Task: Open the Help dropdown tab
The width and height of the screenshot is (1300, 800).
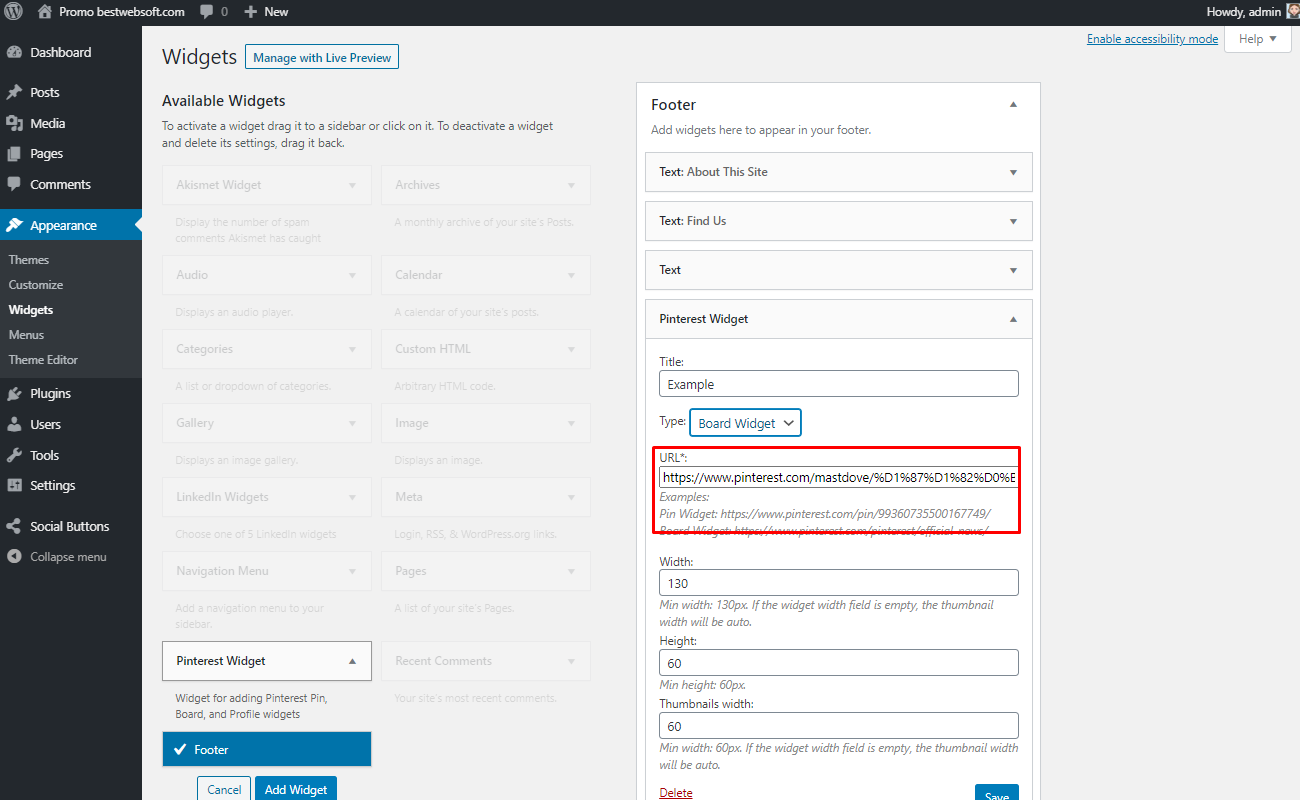Action: 1257,39
